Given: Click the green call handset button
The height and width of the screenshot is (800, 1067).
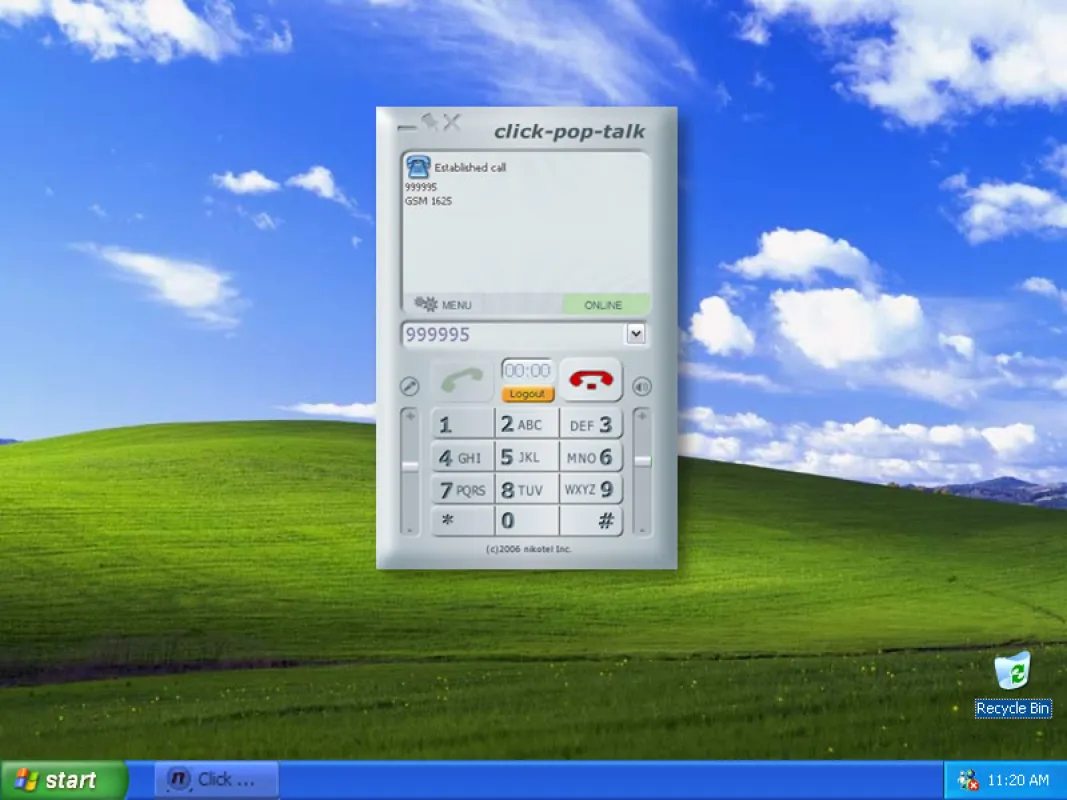Looking at the screenshot, I should [x=462, y=380].
